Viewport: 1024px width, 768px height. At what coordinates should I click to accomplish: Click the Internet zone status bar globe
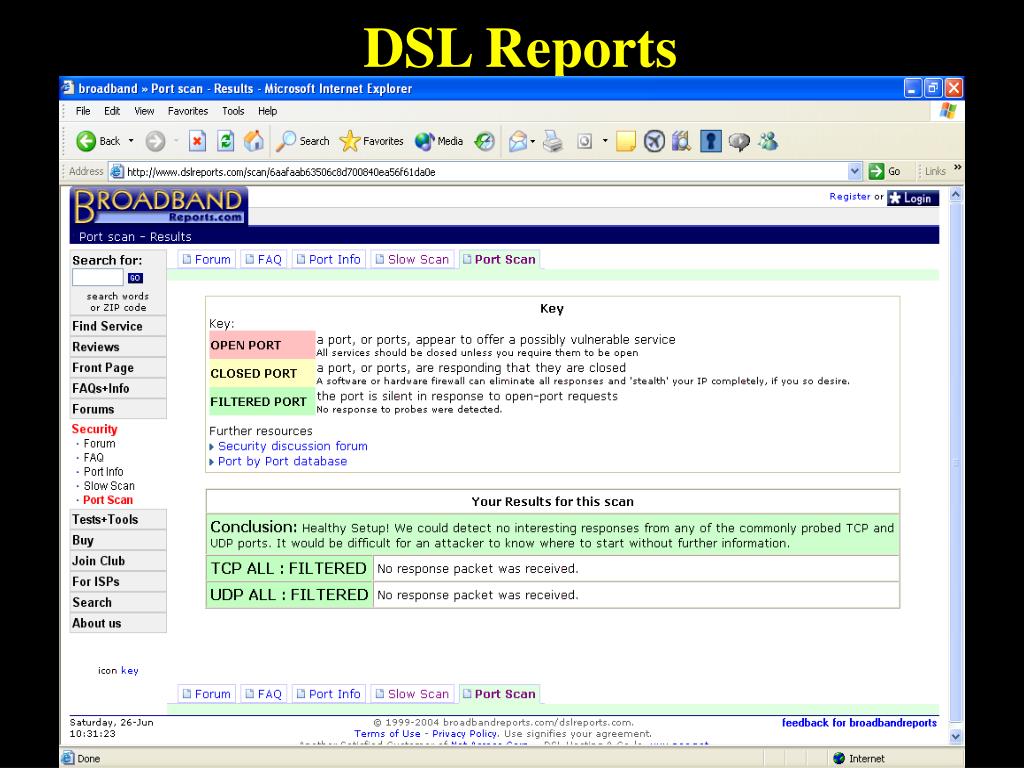pos(839,758)
